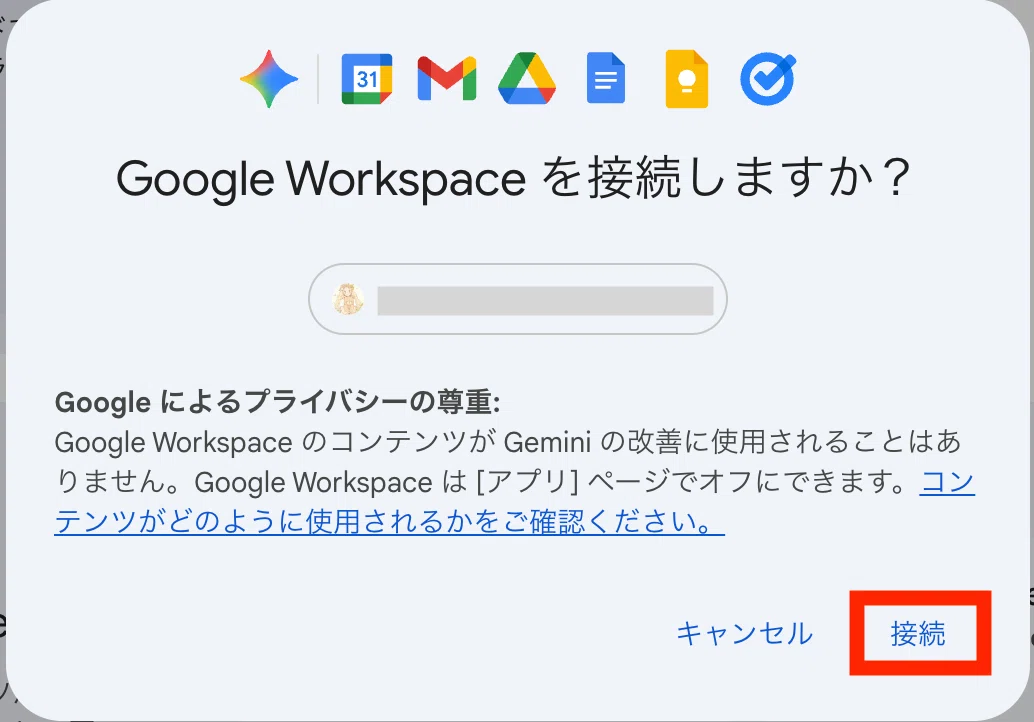
Task: Select the Google Drive triangle icon
Action: (526, 78)
